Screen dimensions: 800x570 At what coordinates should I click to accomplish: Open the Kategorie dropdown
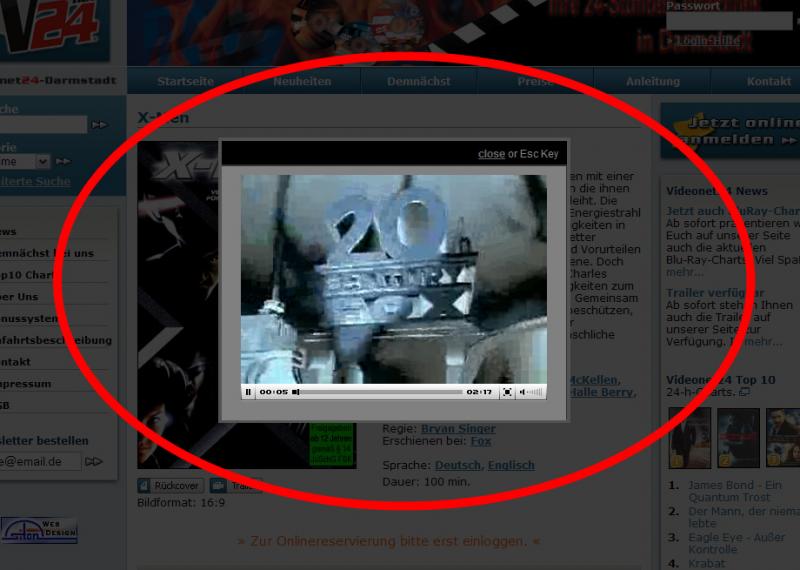tap(25, 162)
